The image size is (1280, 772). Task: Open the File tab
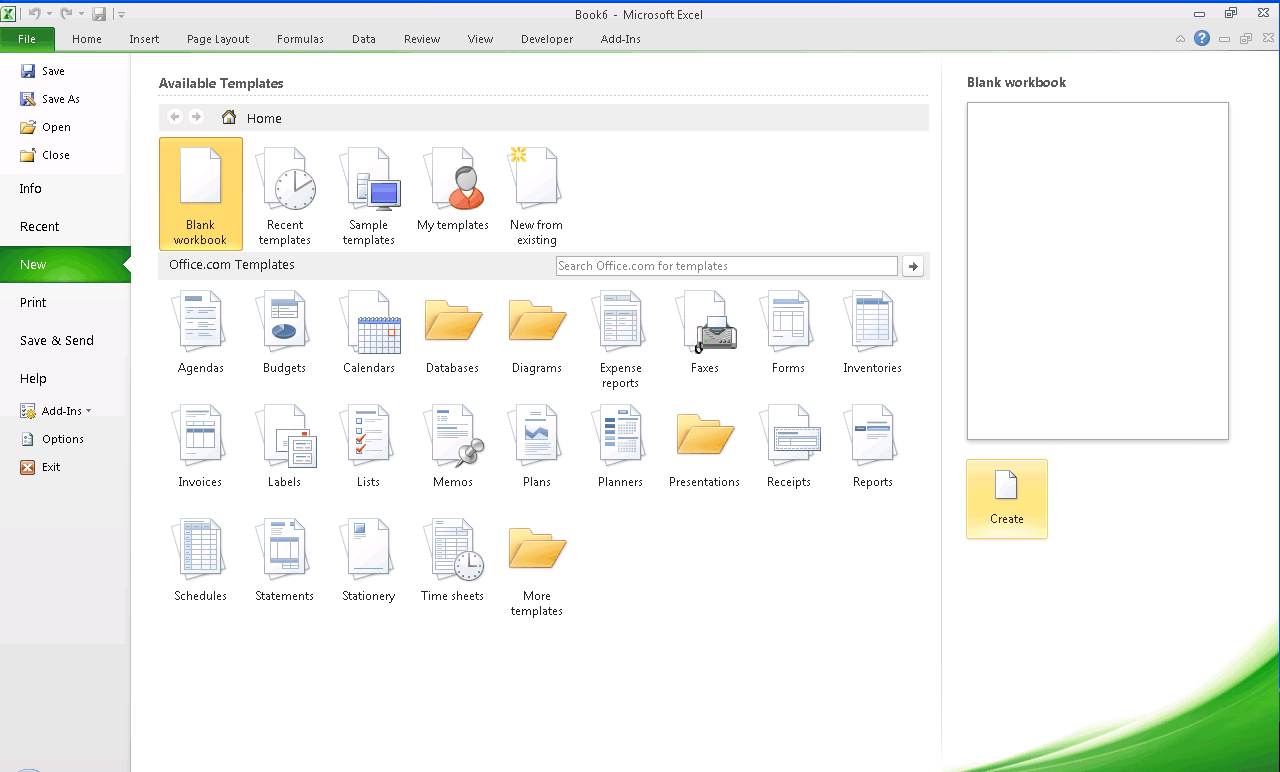(27, 39)
